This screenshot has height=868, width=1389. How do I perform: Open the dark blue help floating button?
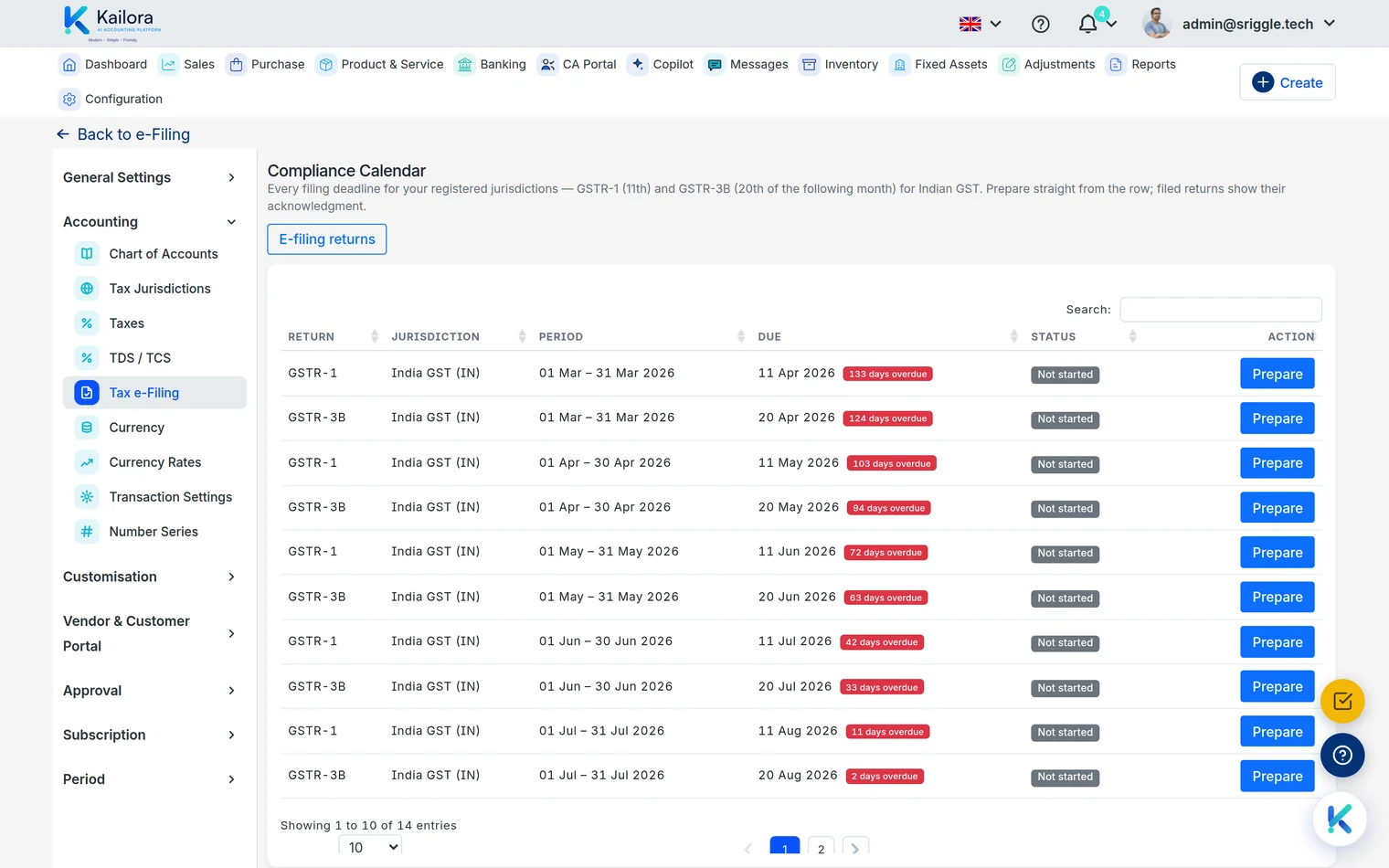point(1342,756)
